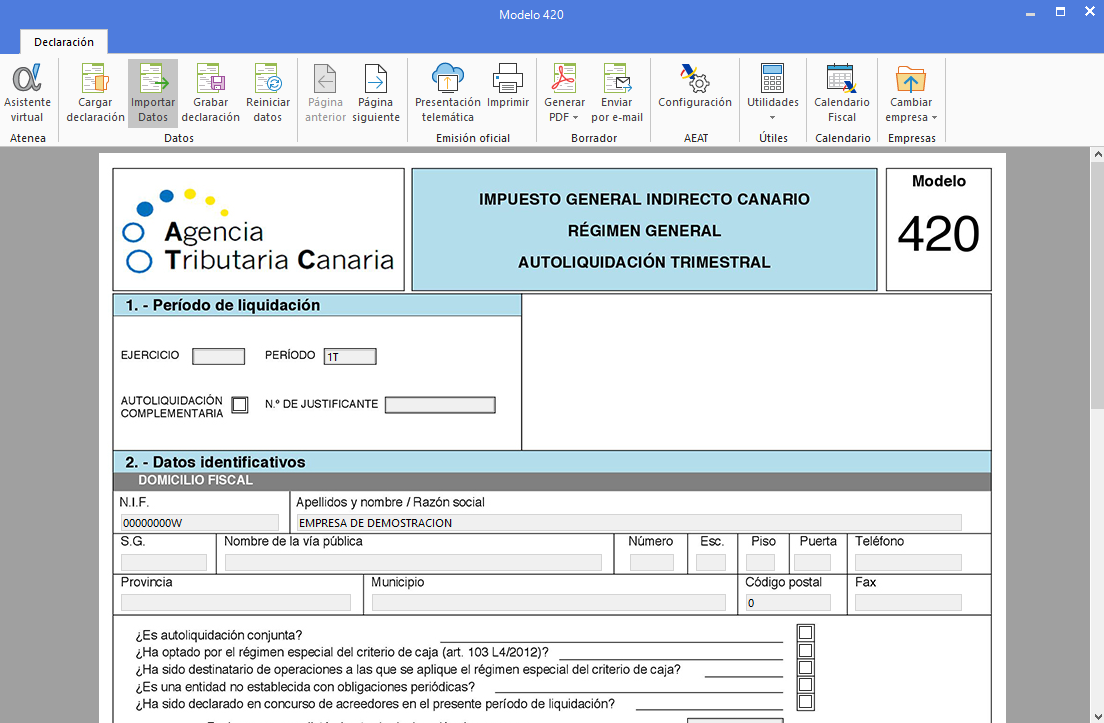Click the Cargar declaración icon
Image resolution: width=1104 pixels, height=723 pixels.
pos(95,92)
